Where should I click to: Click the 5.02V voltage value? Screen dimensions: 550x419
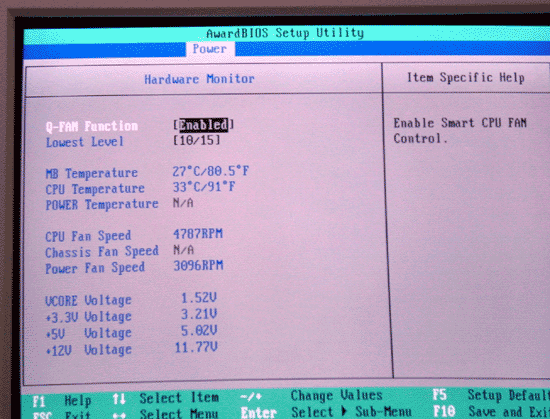pos(199,330)
